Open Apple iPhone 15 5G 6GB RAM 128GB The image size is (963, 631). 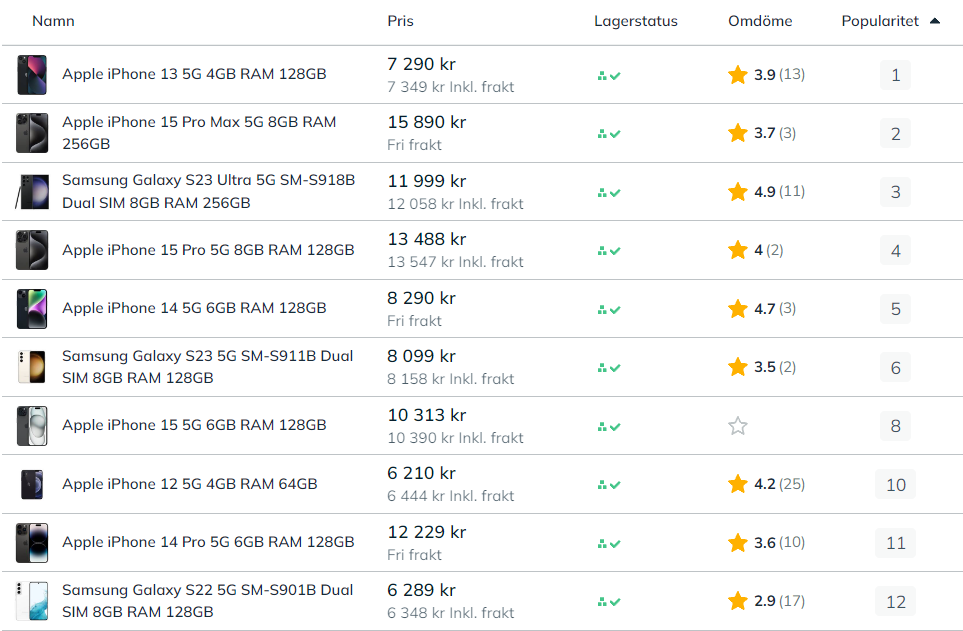coord(194,425)
